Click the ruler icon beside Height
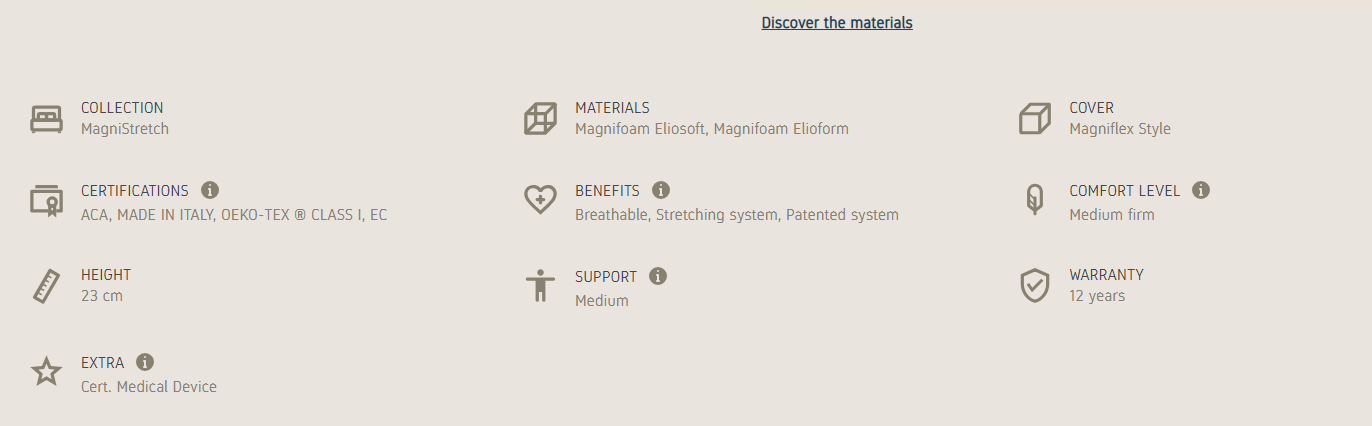This screenshot has height=426, width=1372. (46, 286)
